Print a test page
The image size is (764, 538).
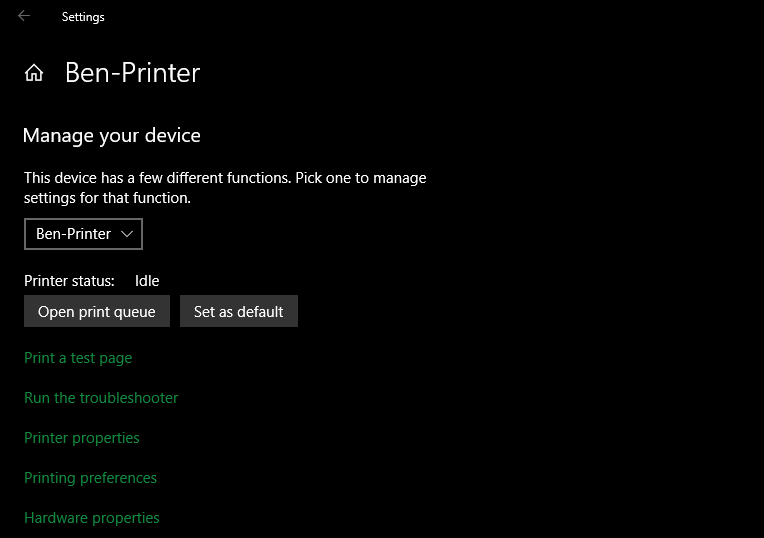point(78,358)
